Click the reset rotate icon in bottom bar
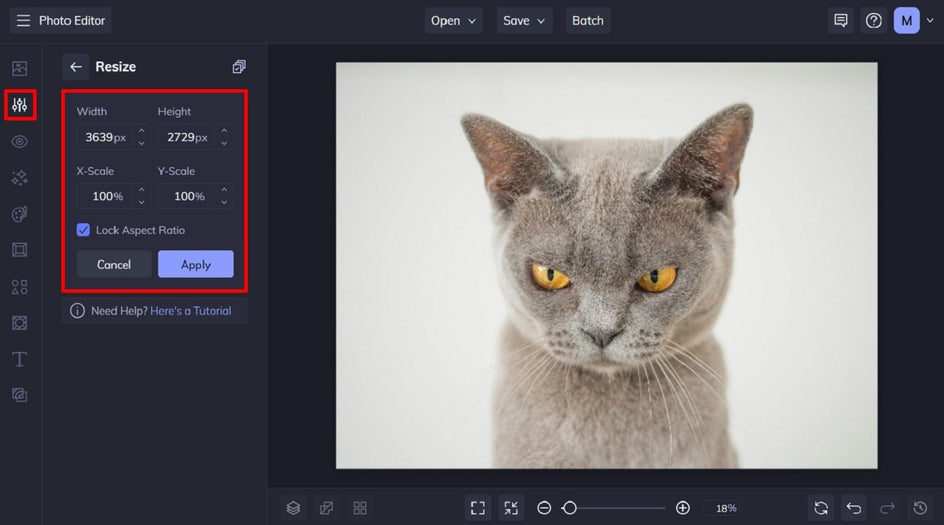This screenshot has width=944, height=525. click(821, 508)
